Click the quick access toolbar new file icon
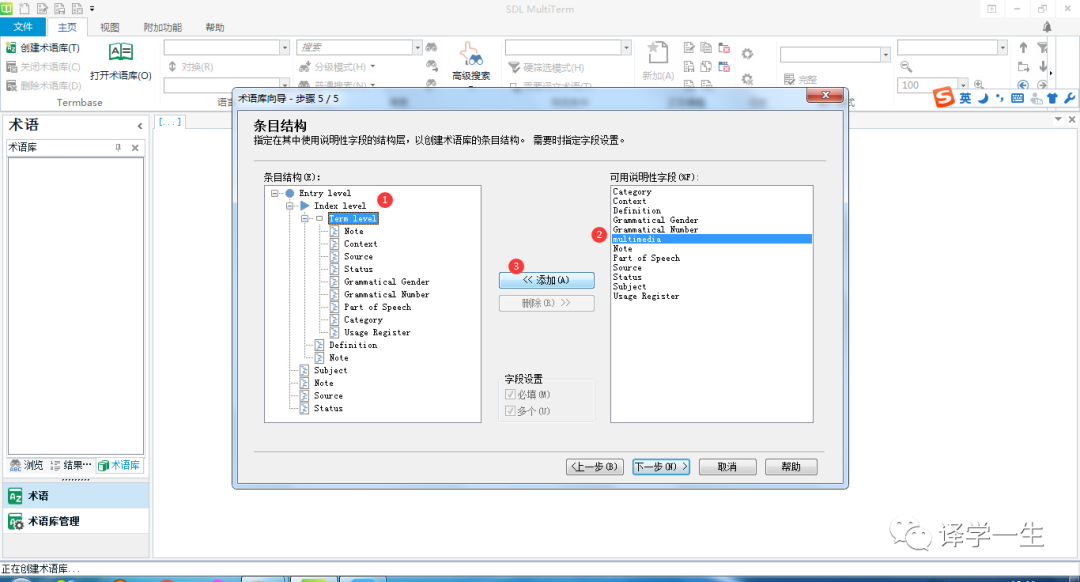1080x582 pixels. click(25, 8)
